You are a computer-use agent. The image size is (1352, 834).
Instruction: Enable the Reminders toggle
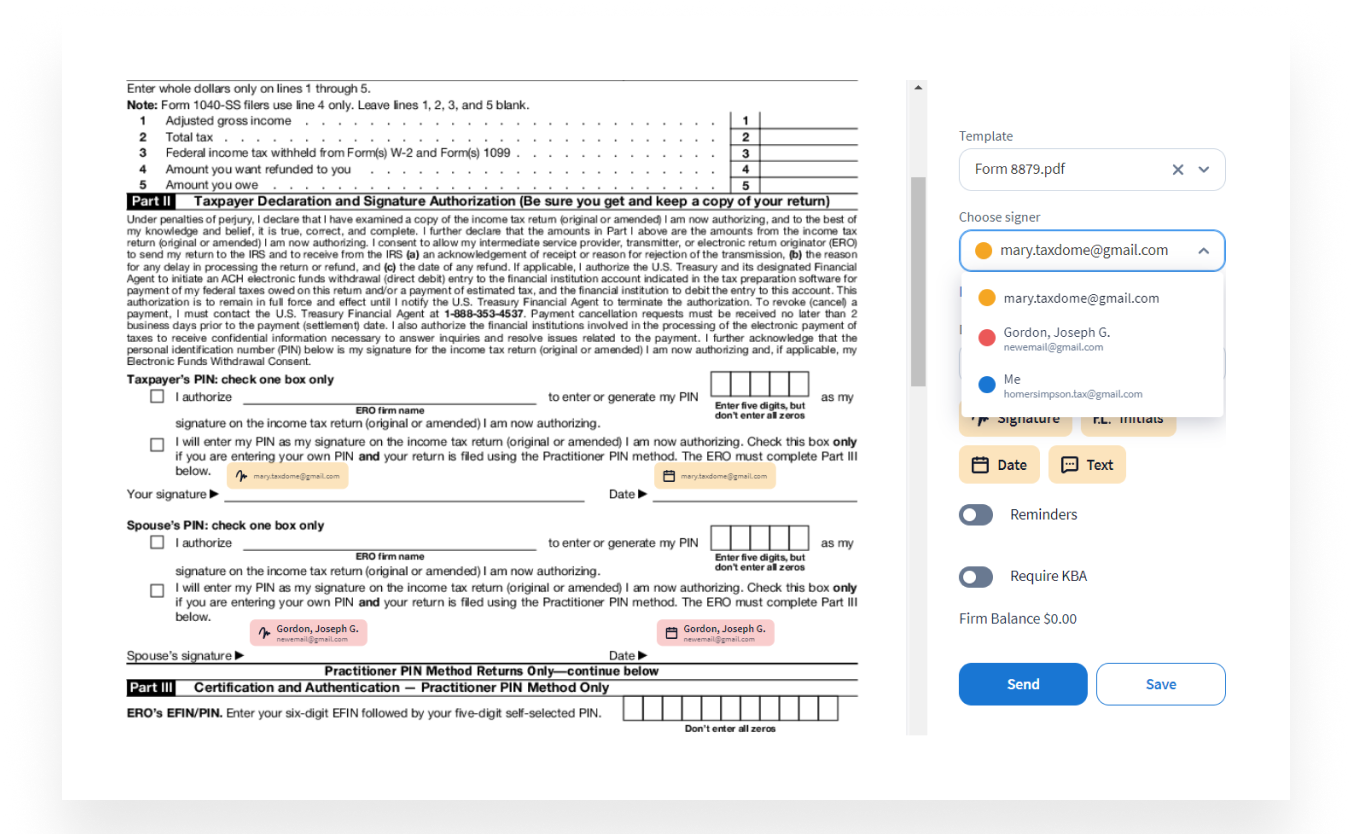tap(976, 515)
